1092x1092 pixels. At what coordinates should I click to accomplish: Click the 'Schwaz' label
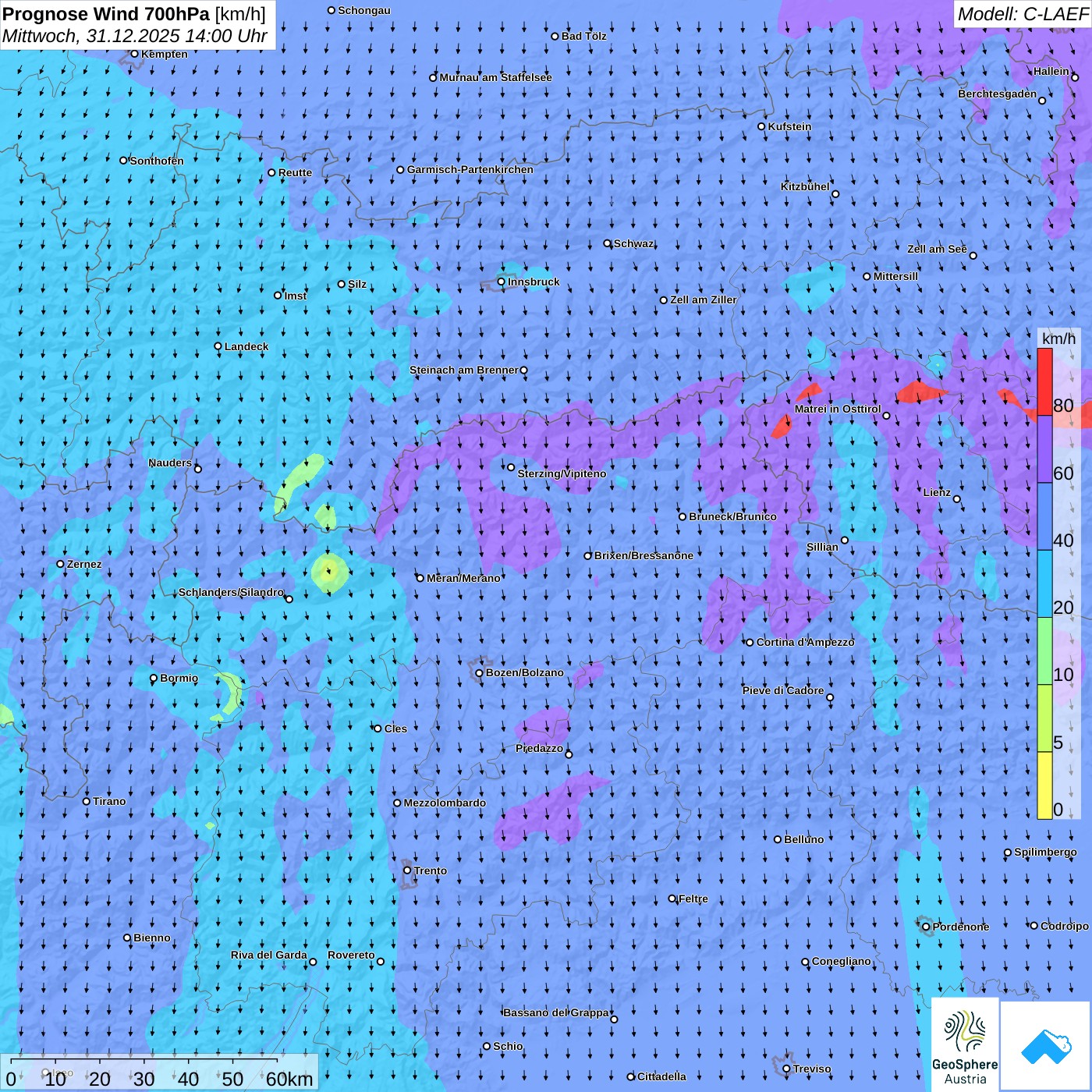(633, 243)
